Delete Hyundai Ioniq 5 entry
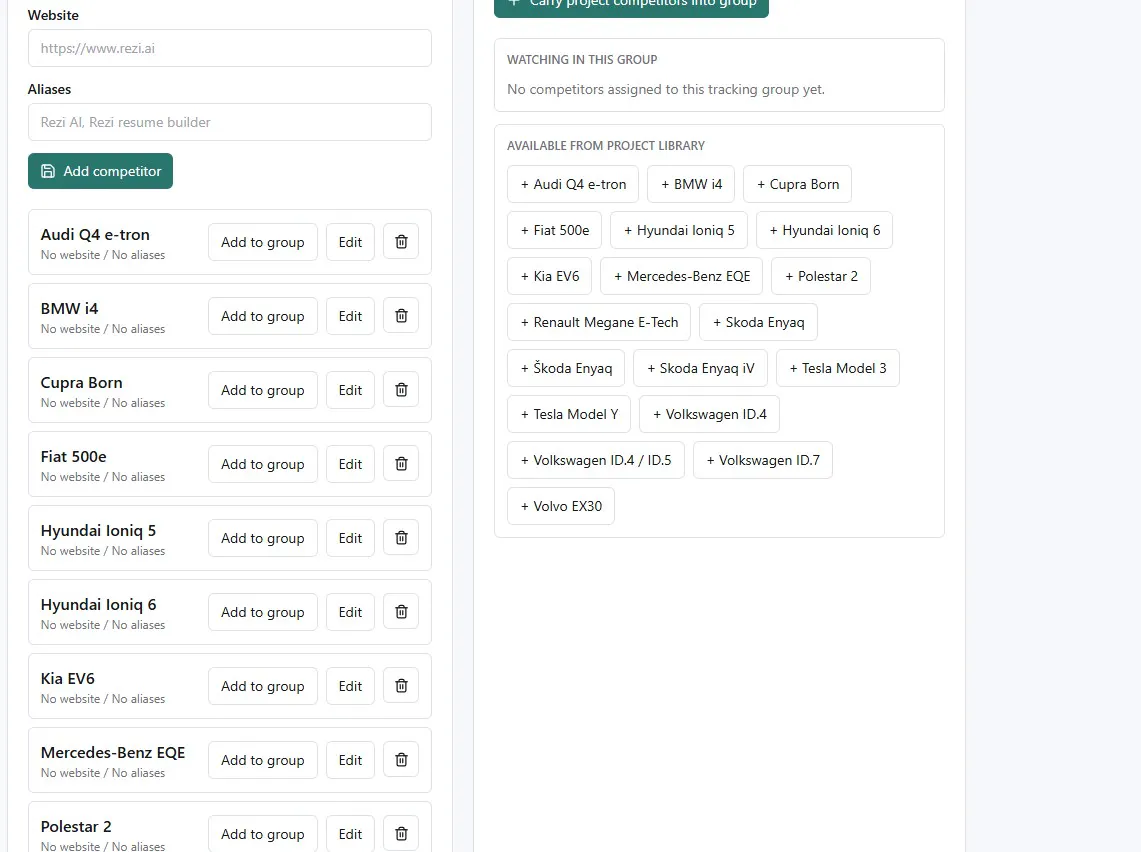 [x=401, y=538]
